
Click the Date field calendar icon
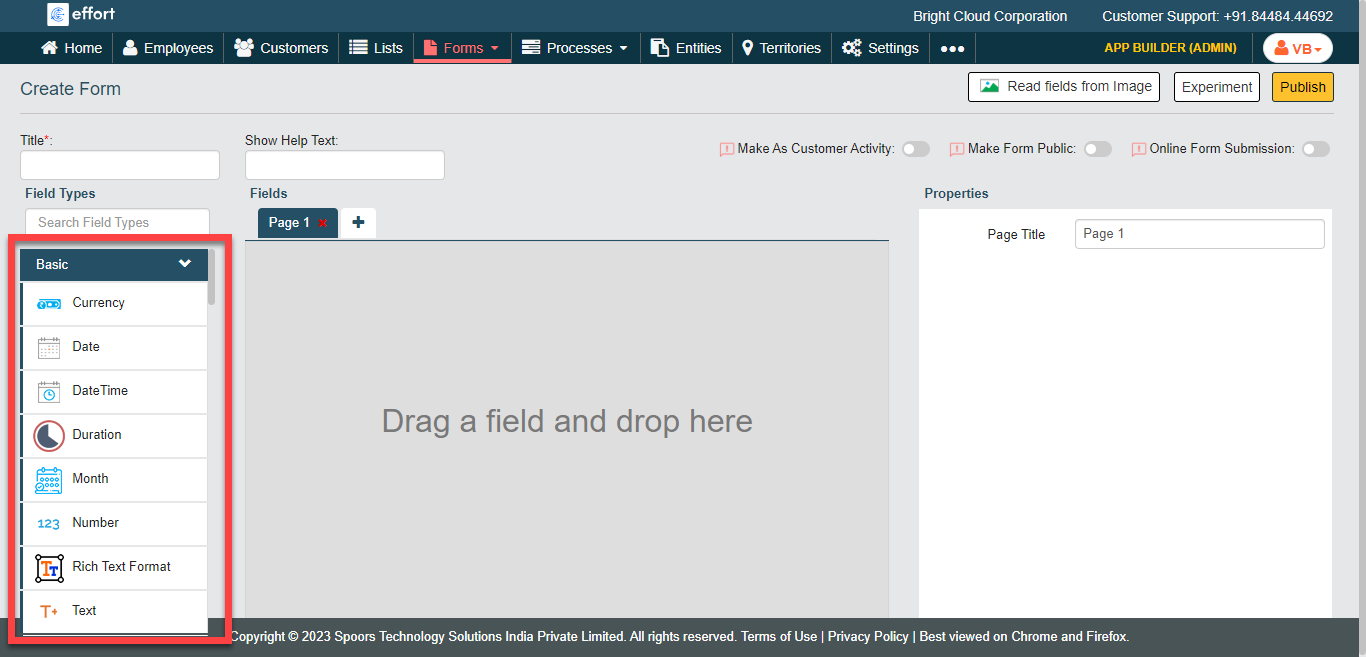pos(49,348)
